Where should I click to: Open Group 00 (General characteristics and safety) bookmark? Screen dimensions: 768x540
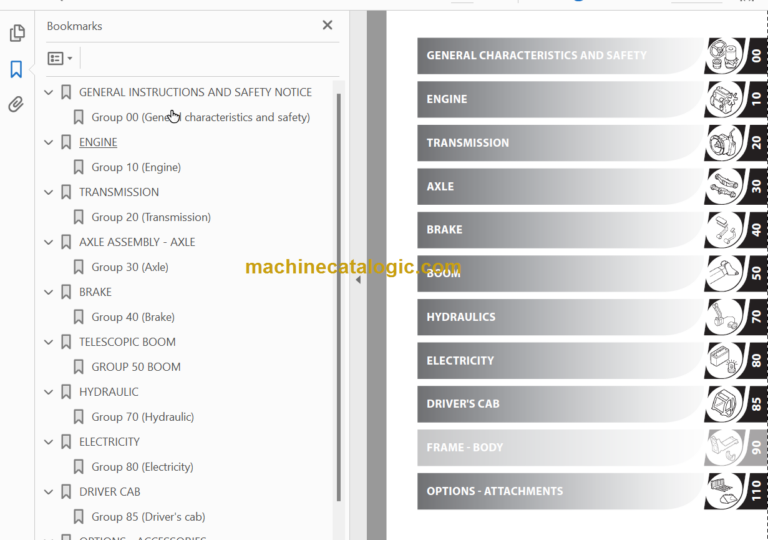pyautogui.click(x=201, y=117)
